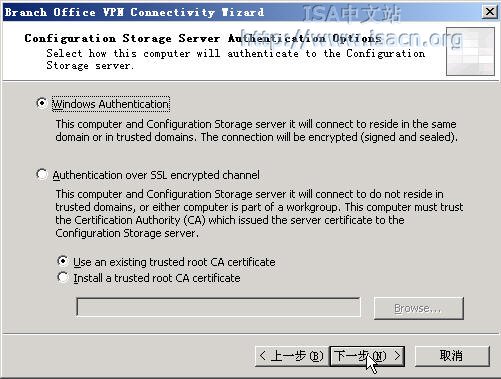Click the SSL description paragraph about Certification Authority
The height and width of the screenshot is (379, 501).
(259, 213)
